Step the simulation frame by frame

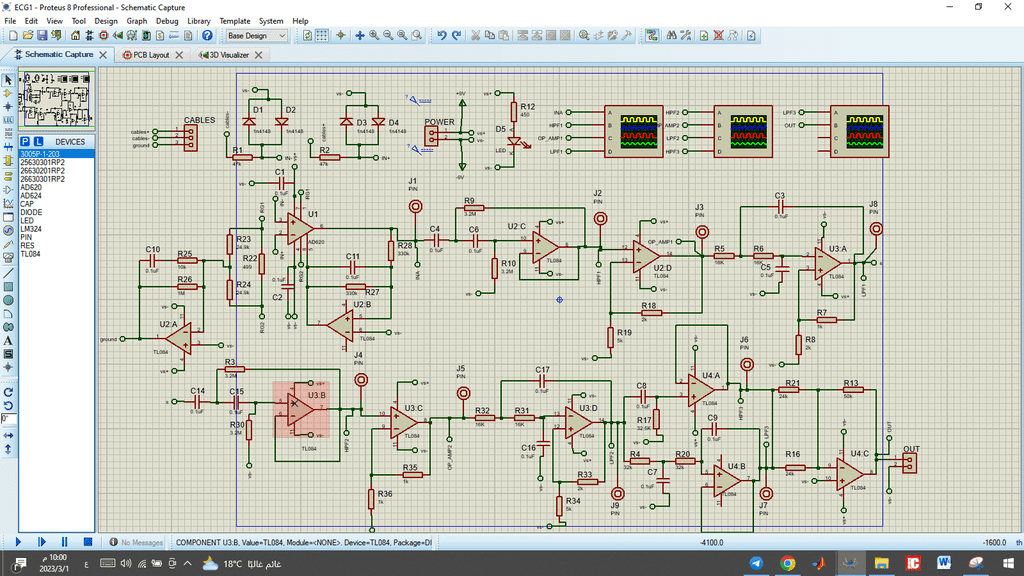pyautogui.click(x=42, y=542)
